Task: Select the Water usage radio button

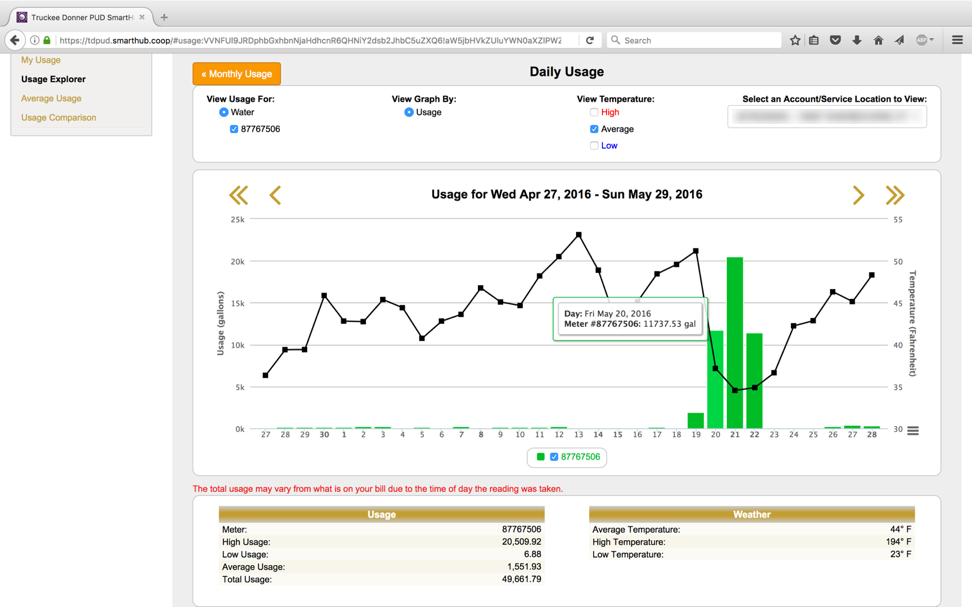Action: [x=224, y=113]
